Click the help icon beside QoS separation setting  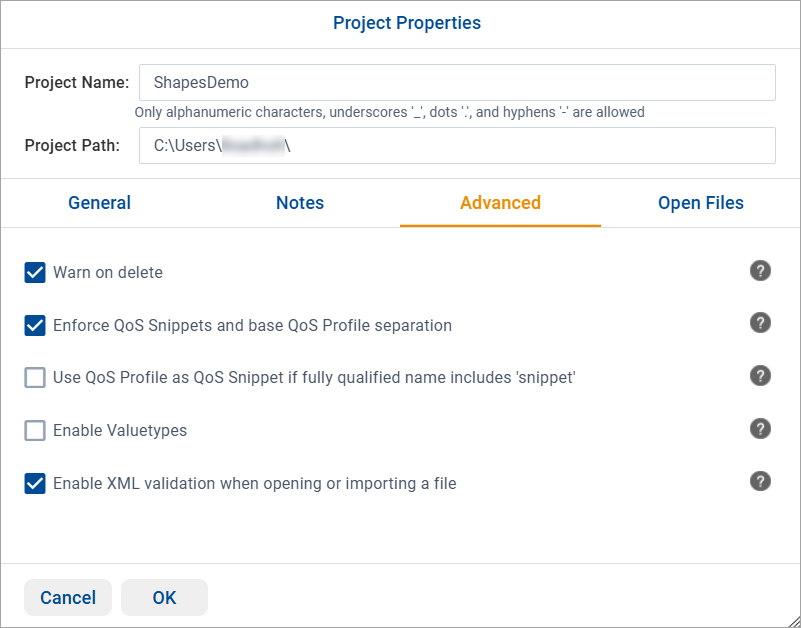point(760,323)
